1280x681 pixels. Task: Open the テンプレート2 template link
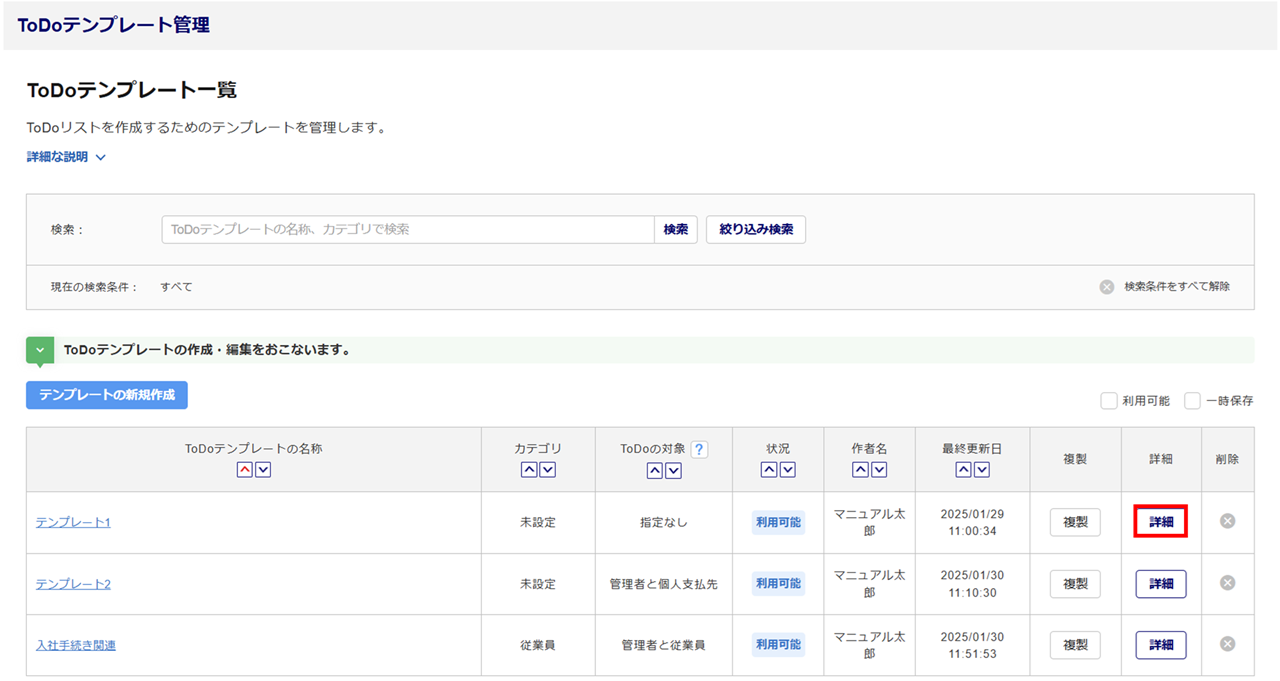[73, 584]
